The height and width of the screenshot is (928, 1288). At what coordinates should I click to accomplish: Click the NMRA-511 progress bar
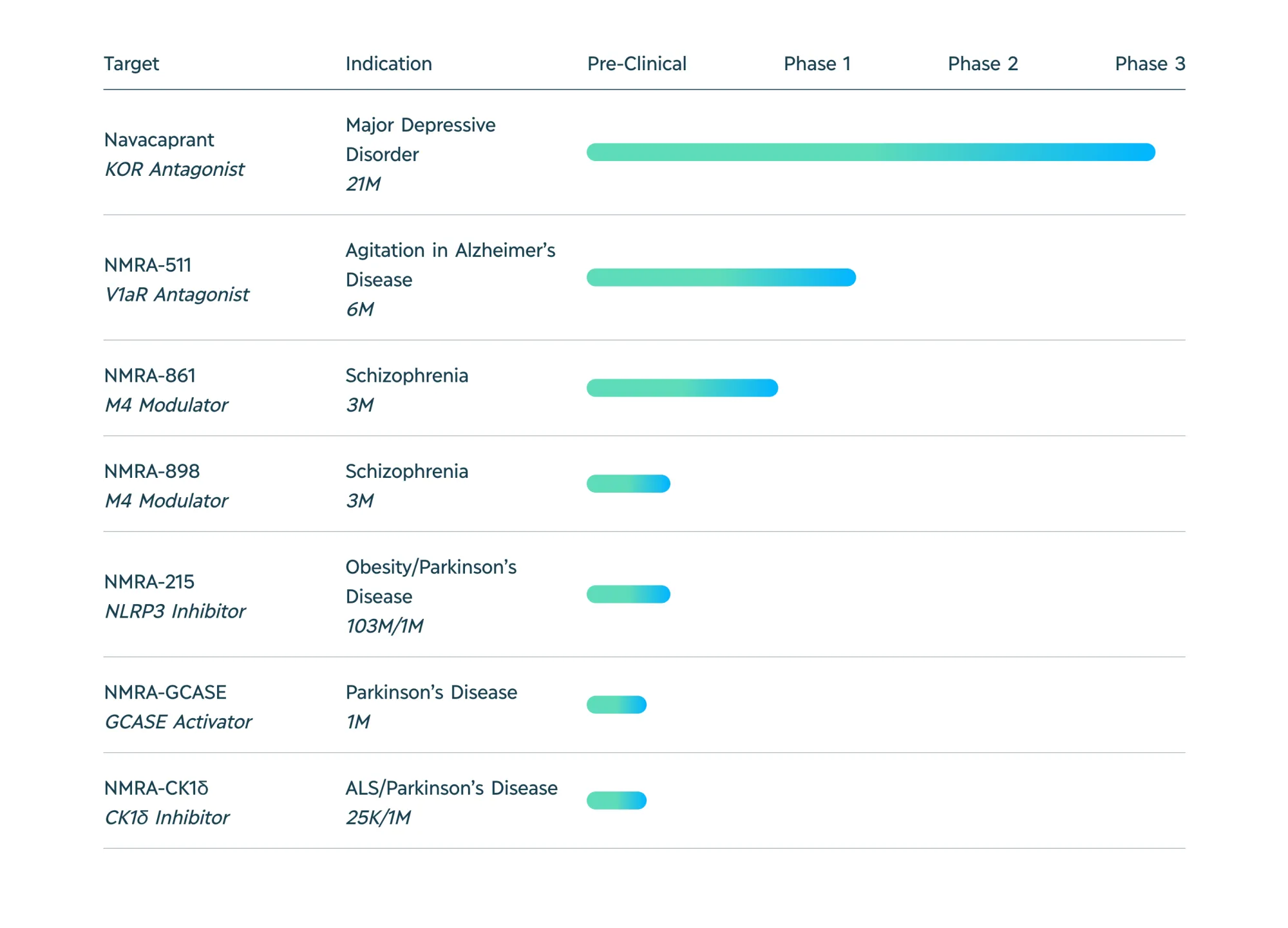721,278
